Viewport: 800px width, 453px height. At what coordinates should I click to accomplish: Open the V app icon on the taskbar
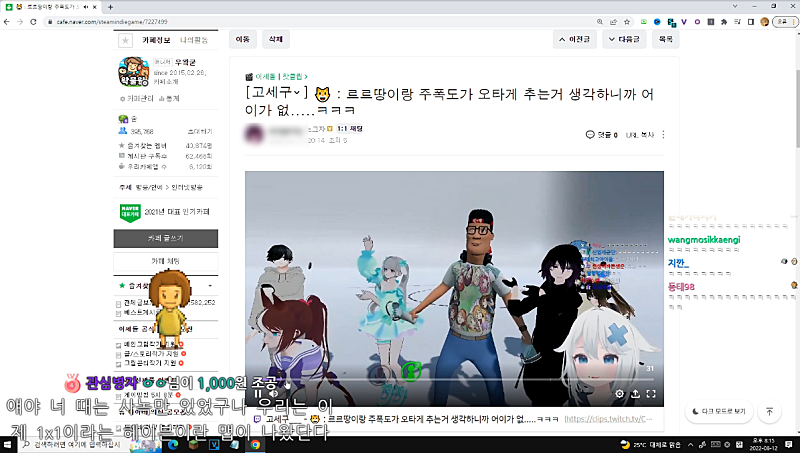214,445
